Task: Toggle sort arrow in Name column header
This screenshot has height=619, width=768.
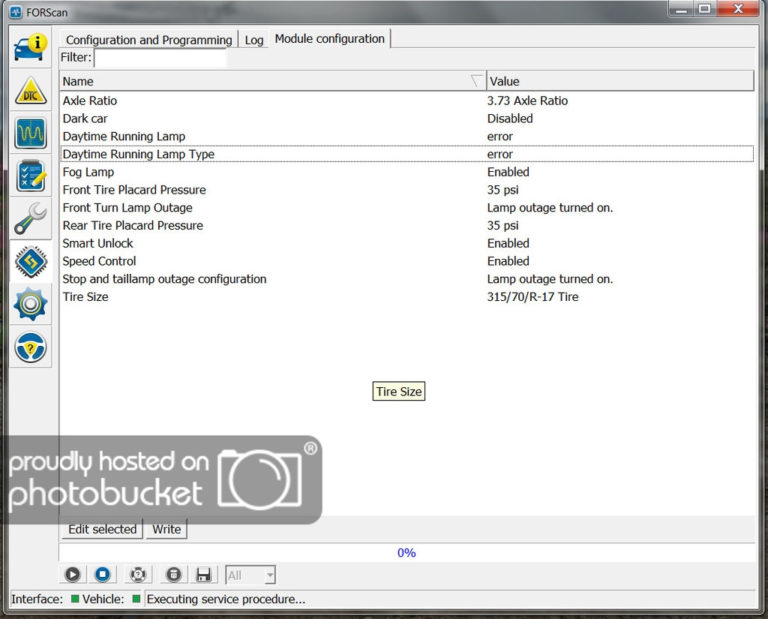Action: [476, 81]
